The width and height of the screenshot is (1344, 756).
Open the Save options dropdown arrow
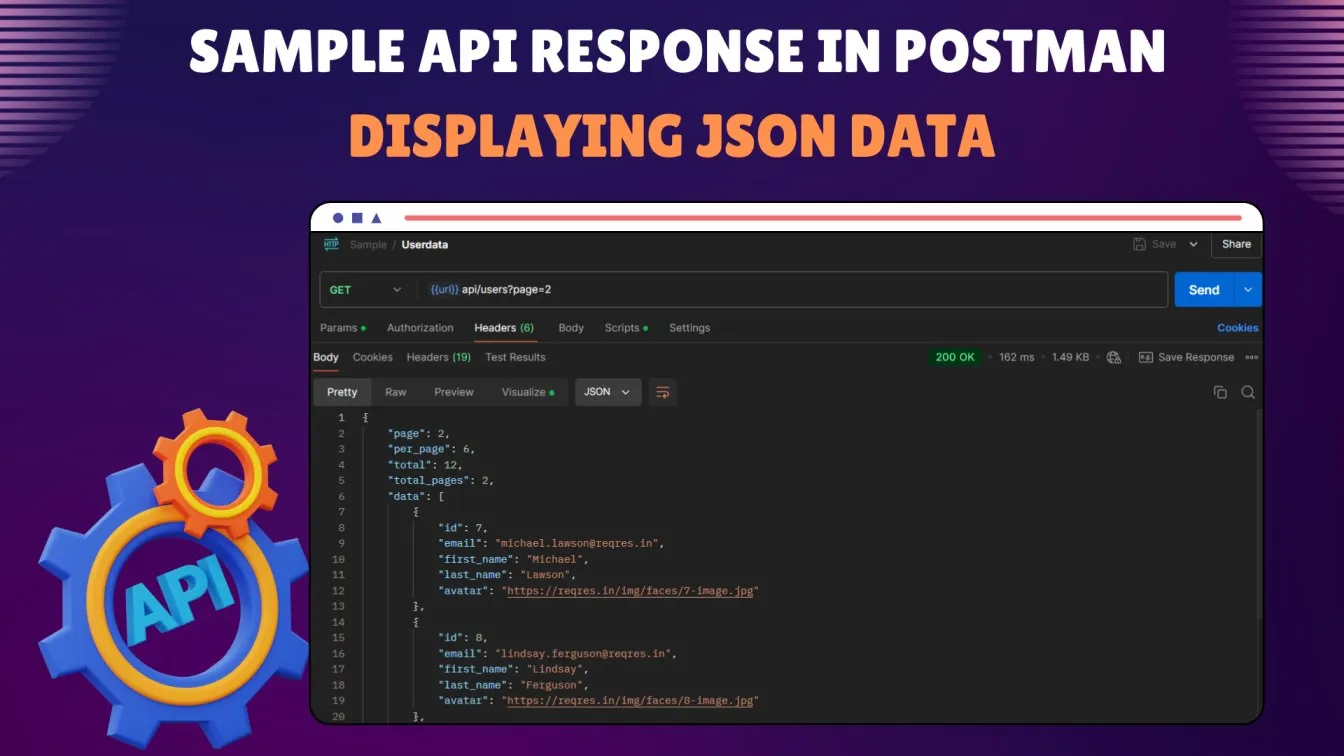coord(1193,244)
